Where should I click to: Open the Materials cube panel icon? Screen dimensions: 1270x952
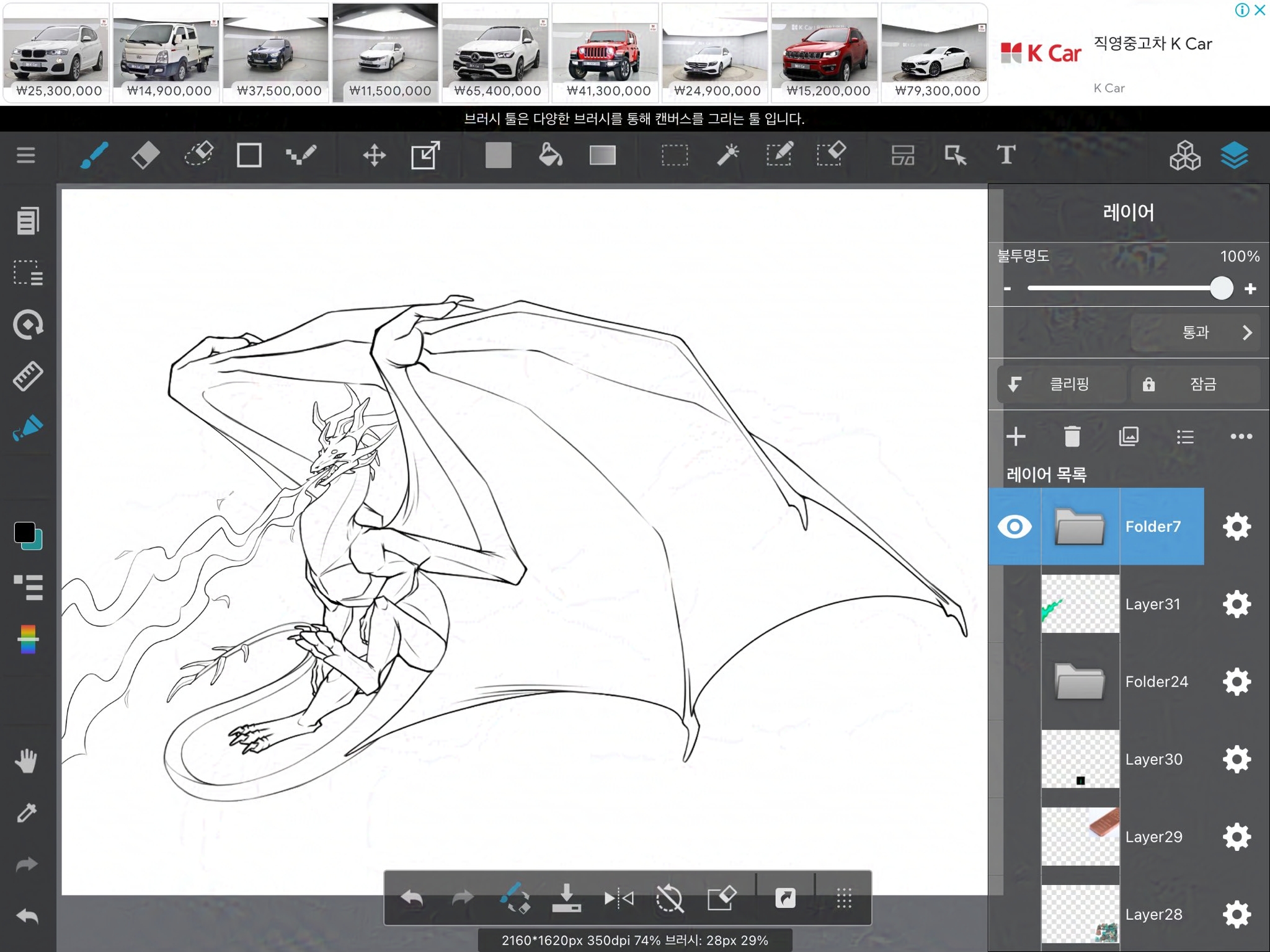1184,155
